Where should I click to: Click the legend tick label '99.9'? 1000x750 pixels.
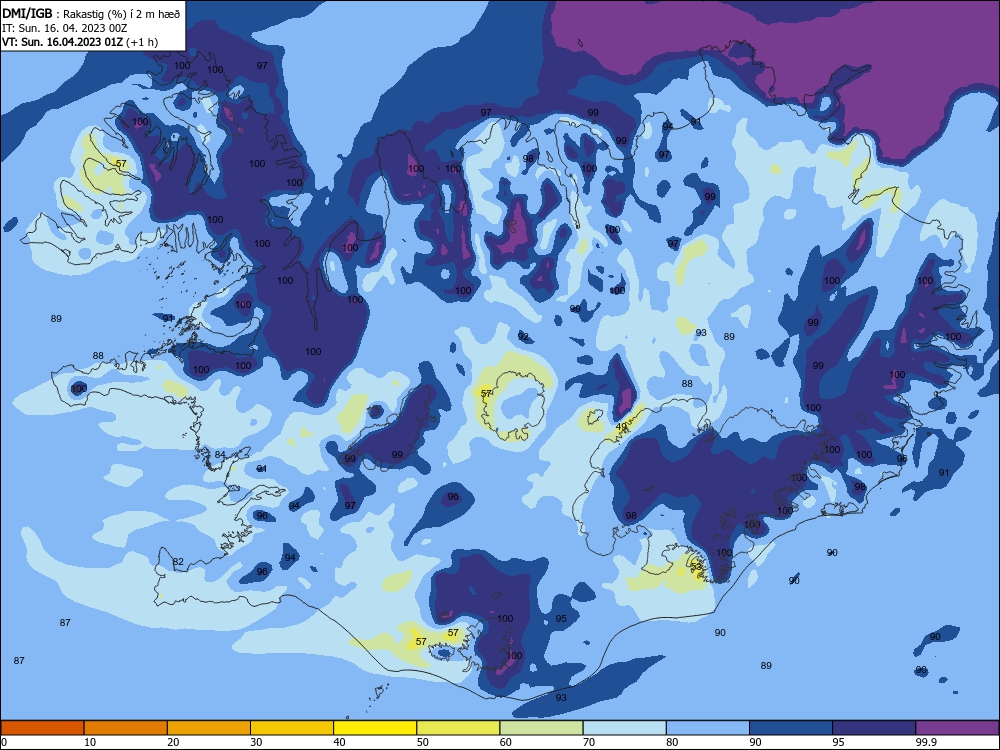(926, 742)
